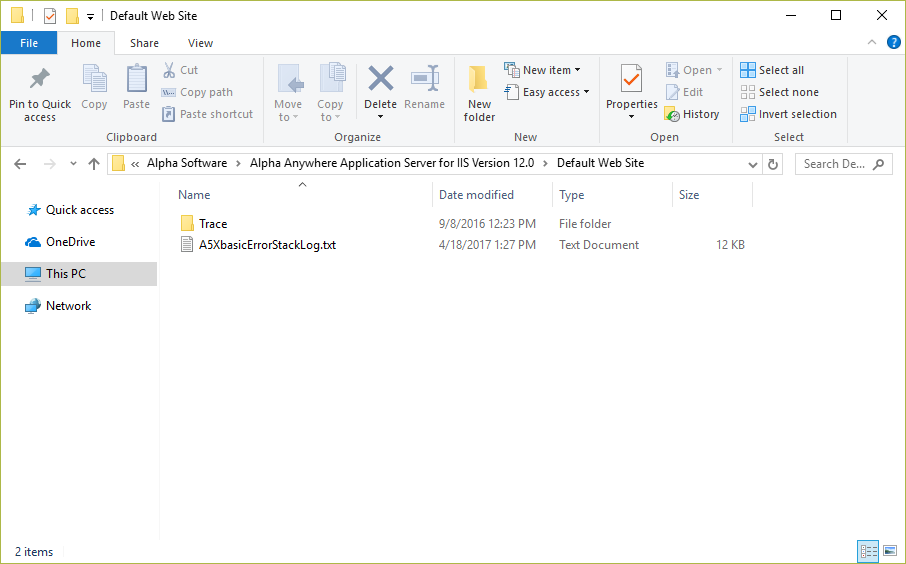The image size is (906, 564).
Task: Select This PC in navigation pane
Action: (79, 273)
